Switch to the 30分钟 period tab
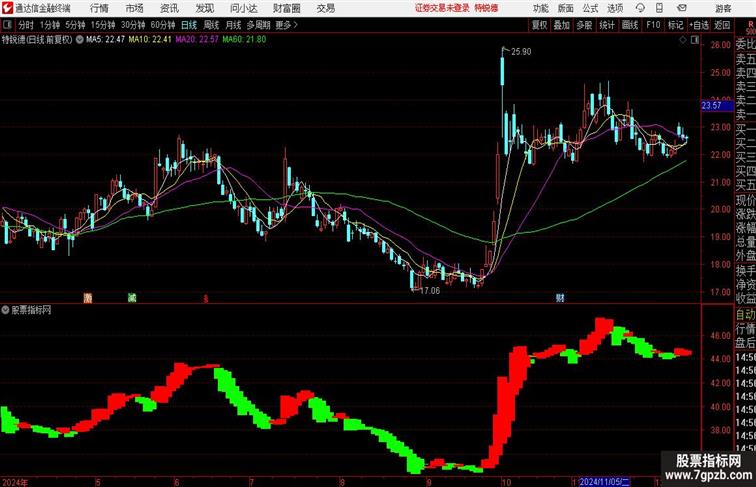Image resolution: width=756 pixels, height=487 pixels. [x=133, y=25]
